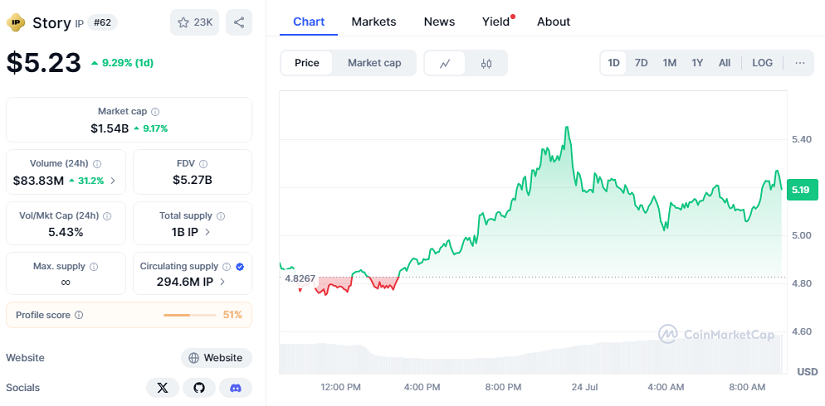Open the GitHub social link
825x406 pixels.
click(199, 388)
